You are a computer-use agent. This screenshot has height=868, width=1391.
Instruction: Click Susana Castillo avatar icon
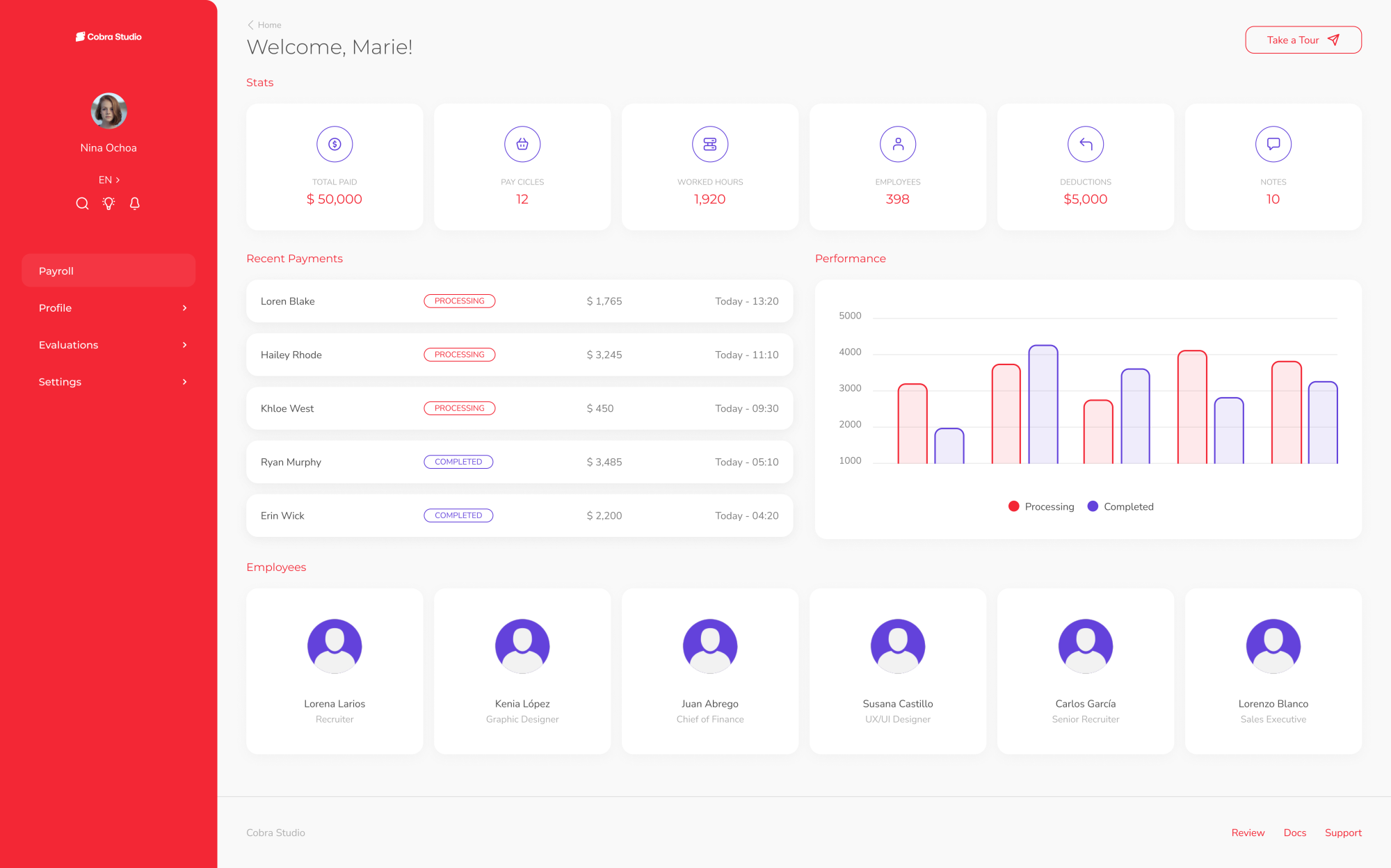pos(898,646)
